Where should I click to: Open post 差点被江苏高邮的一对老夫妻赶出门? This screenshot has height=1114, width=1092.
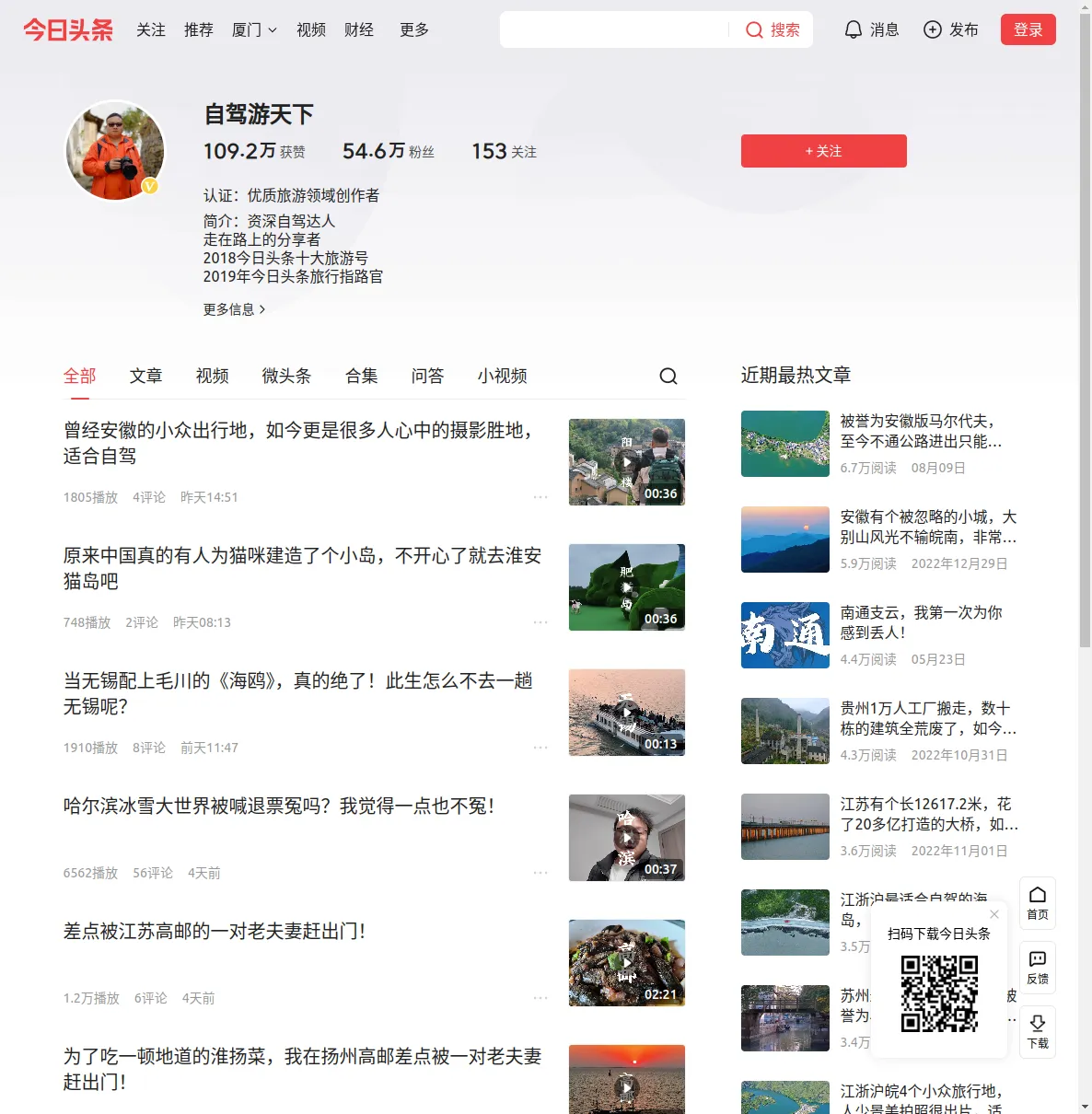pos(215,932)
